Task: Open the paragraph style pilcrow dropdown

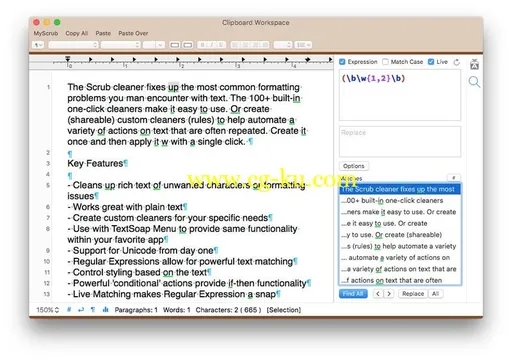Action: [x=38, y=45]
